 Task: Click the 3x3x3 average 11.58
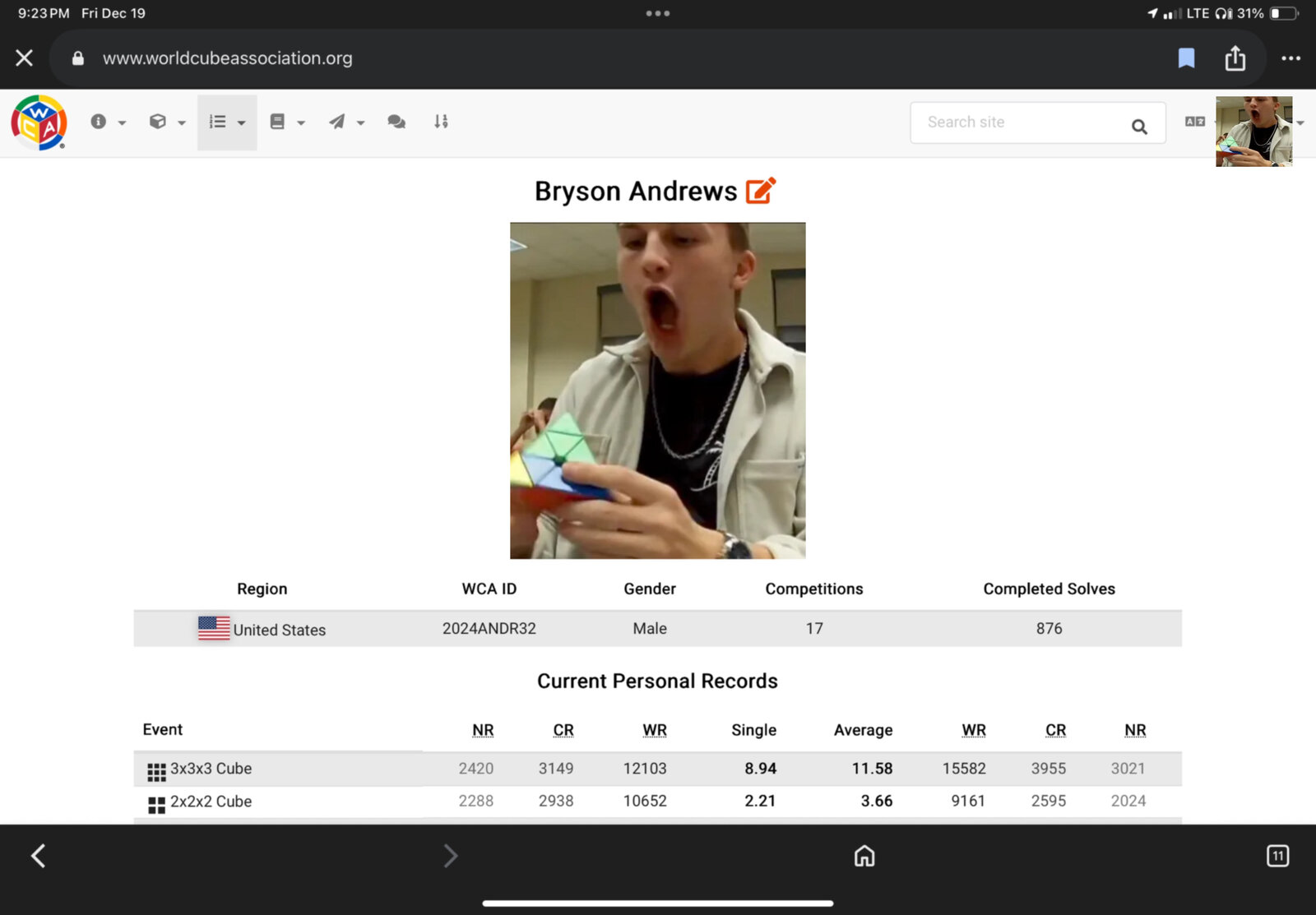point(872,769)
